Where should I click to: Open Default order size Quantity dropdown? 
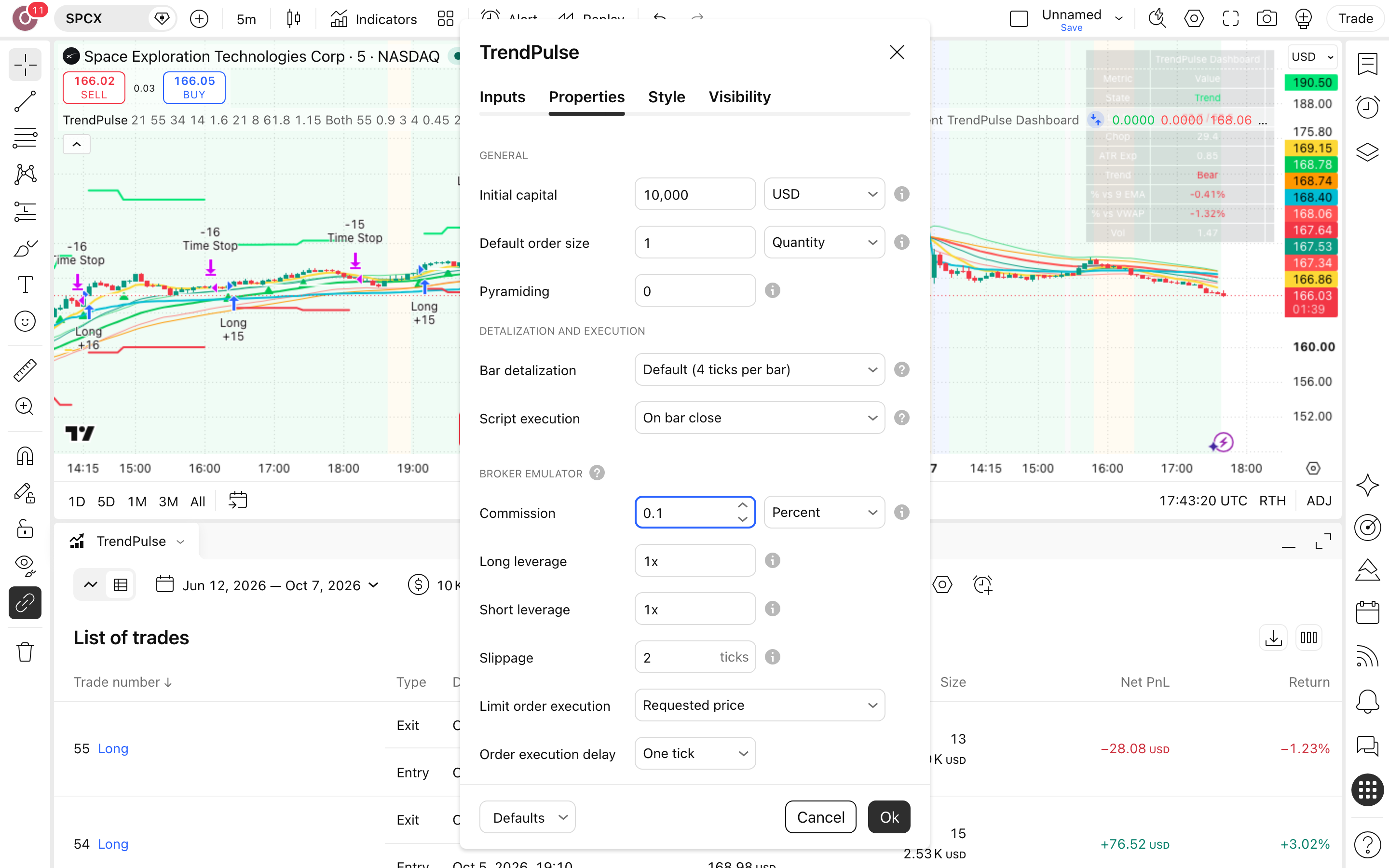click(x=824, y=242)
